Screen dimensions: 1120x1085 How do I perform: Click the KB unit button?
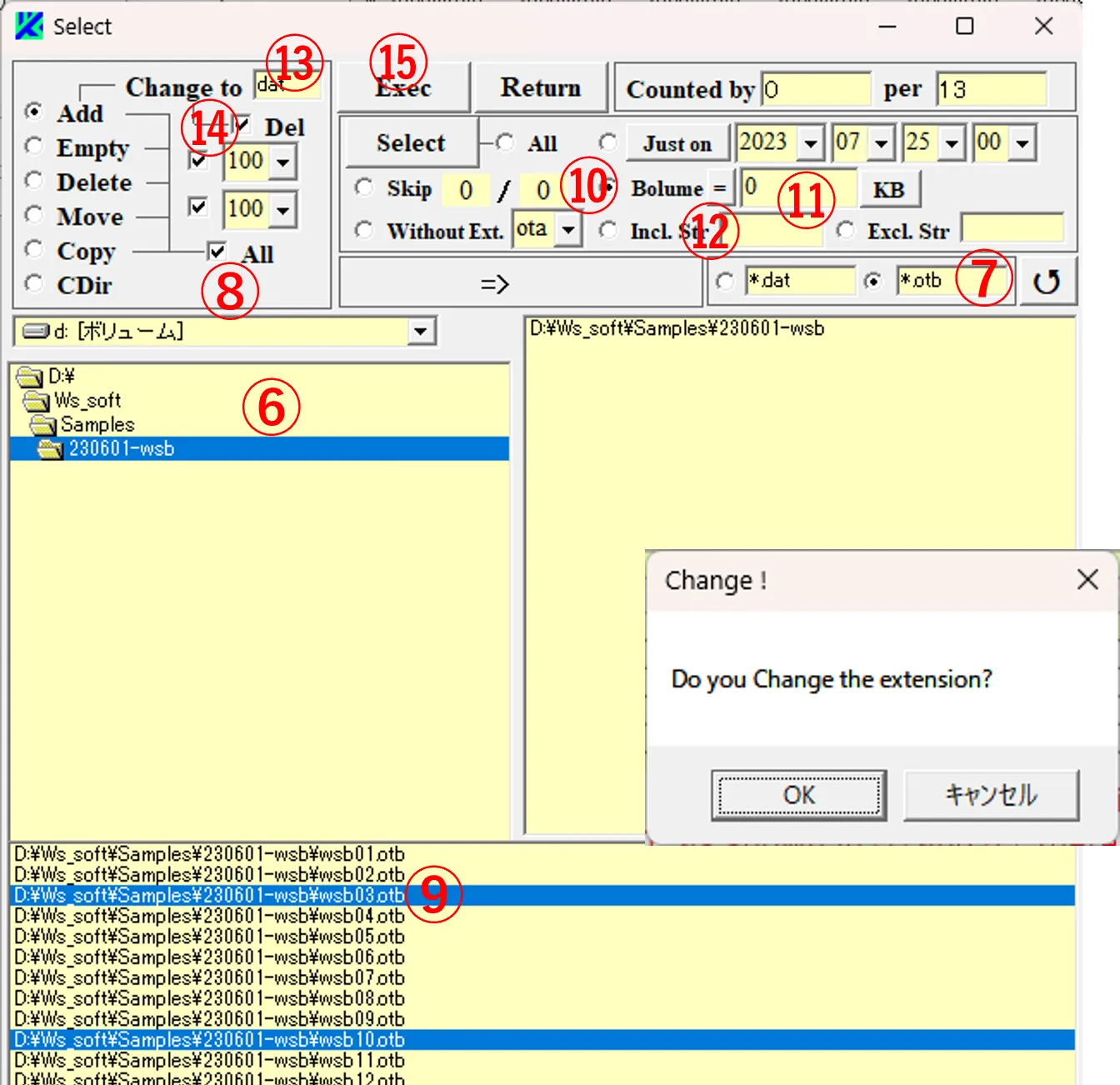point(889,189)
